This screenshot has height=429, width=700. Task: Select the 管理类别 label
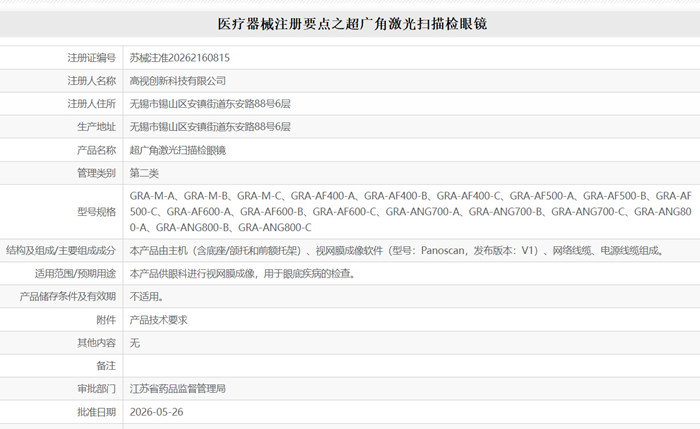[96, 173]
